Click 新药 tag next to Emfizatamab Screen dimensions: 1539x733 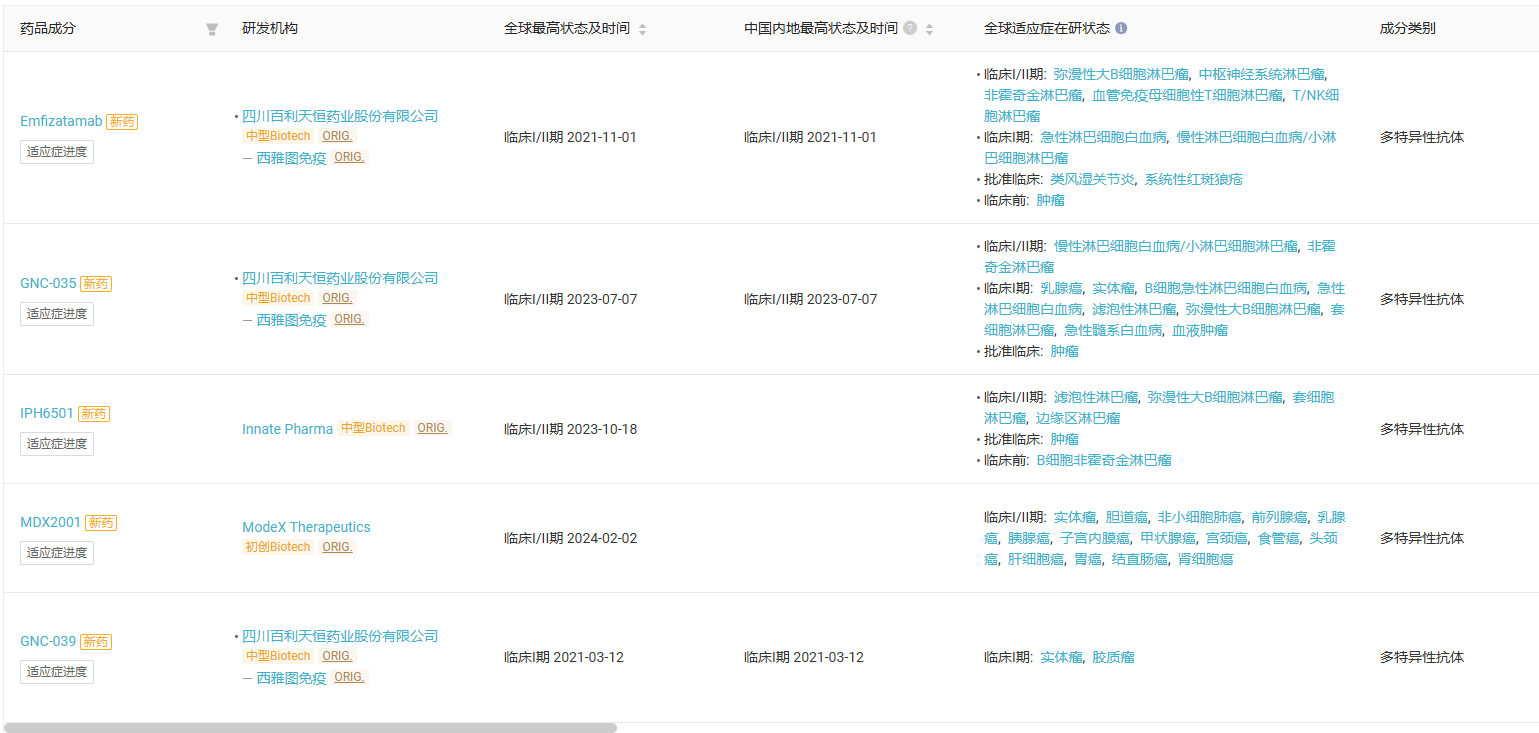(122, 121)
